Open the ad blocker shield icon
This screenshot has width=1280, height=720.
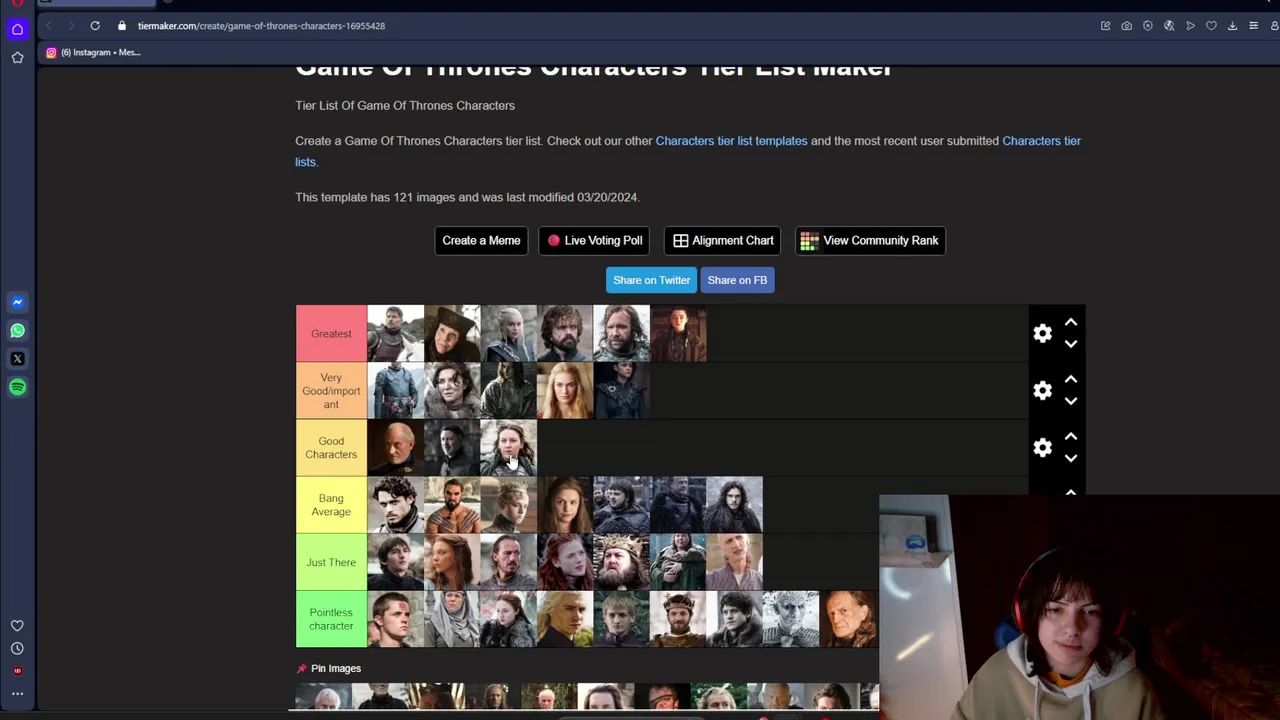click(1148, 26)
